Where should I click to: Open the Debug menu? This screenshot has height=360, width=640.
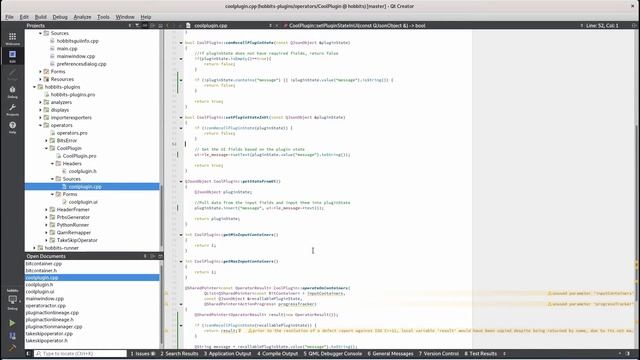point(60,17)
